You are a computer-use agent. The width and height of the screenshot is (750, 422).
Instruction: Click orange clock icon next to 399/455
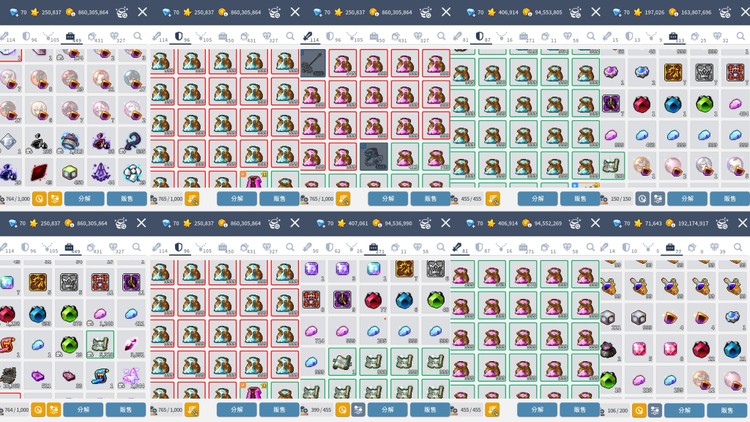[342, 410]
